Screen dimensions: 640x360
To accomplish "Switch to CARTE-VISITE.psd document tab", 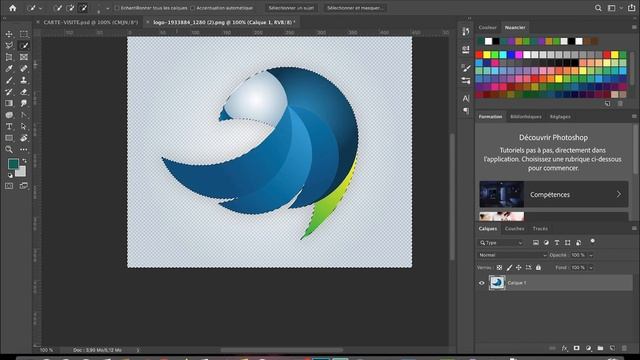I will tap(91, 22).
